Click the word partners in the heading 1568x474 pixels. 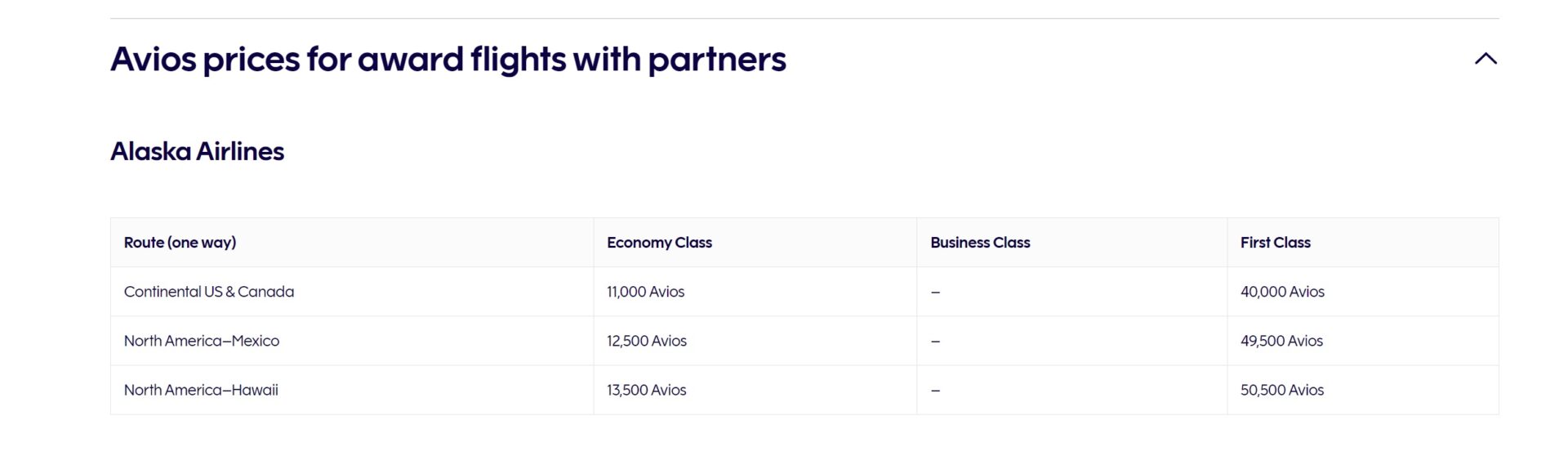pyautogui.click(x=717, y=61)
